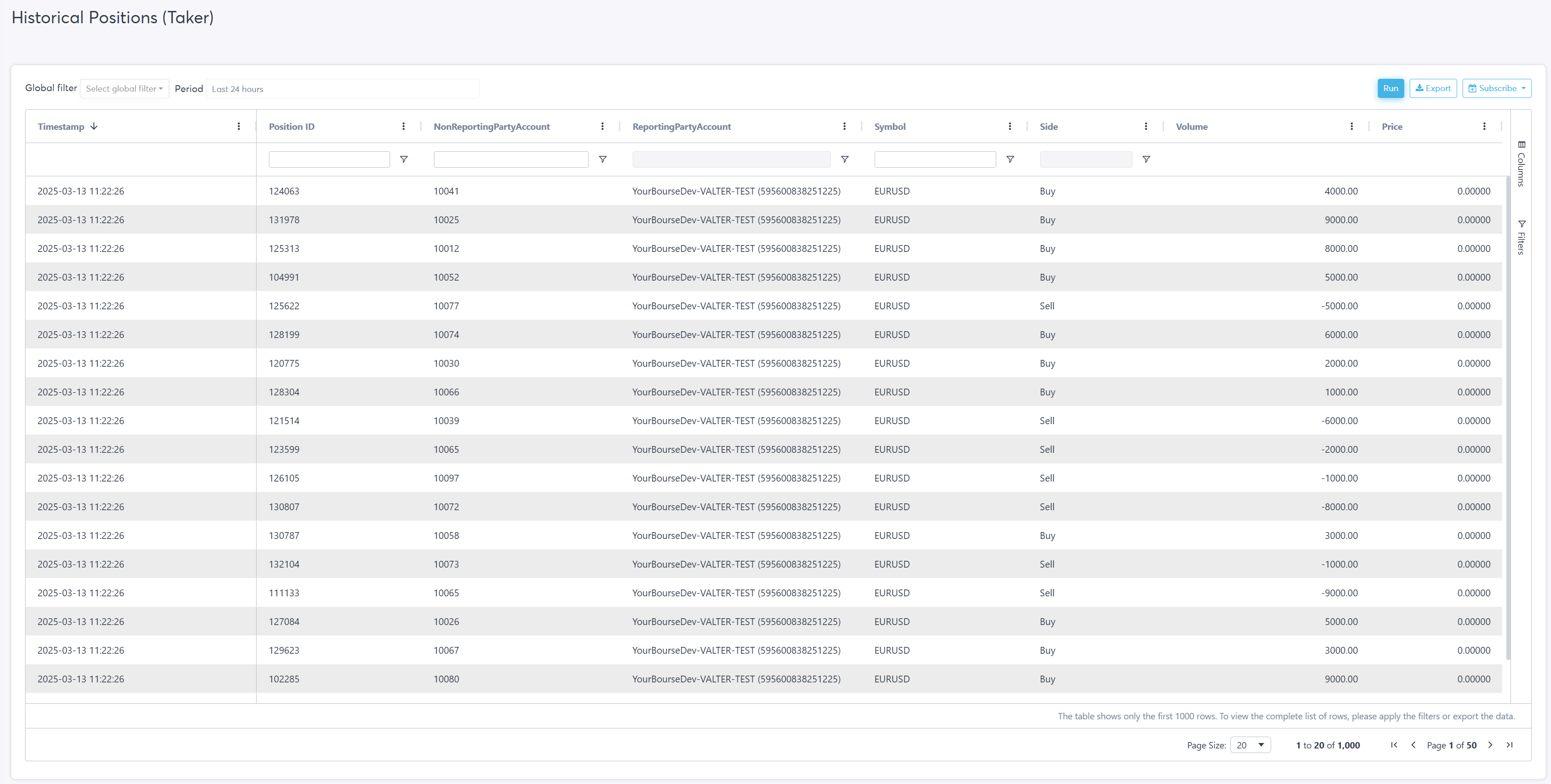Open the Page Size dropdown
Screen dimensions: 1551x784
tap(1250, 745)
